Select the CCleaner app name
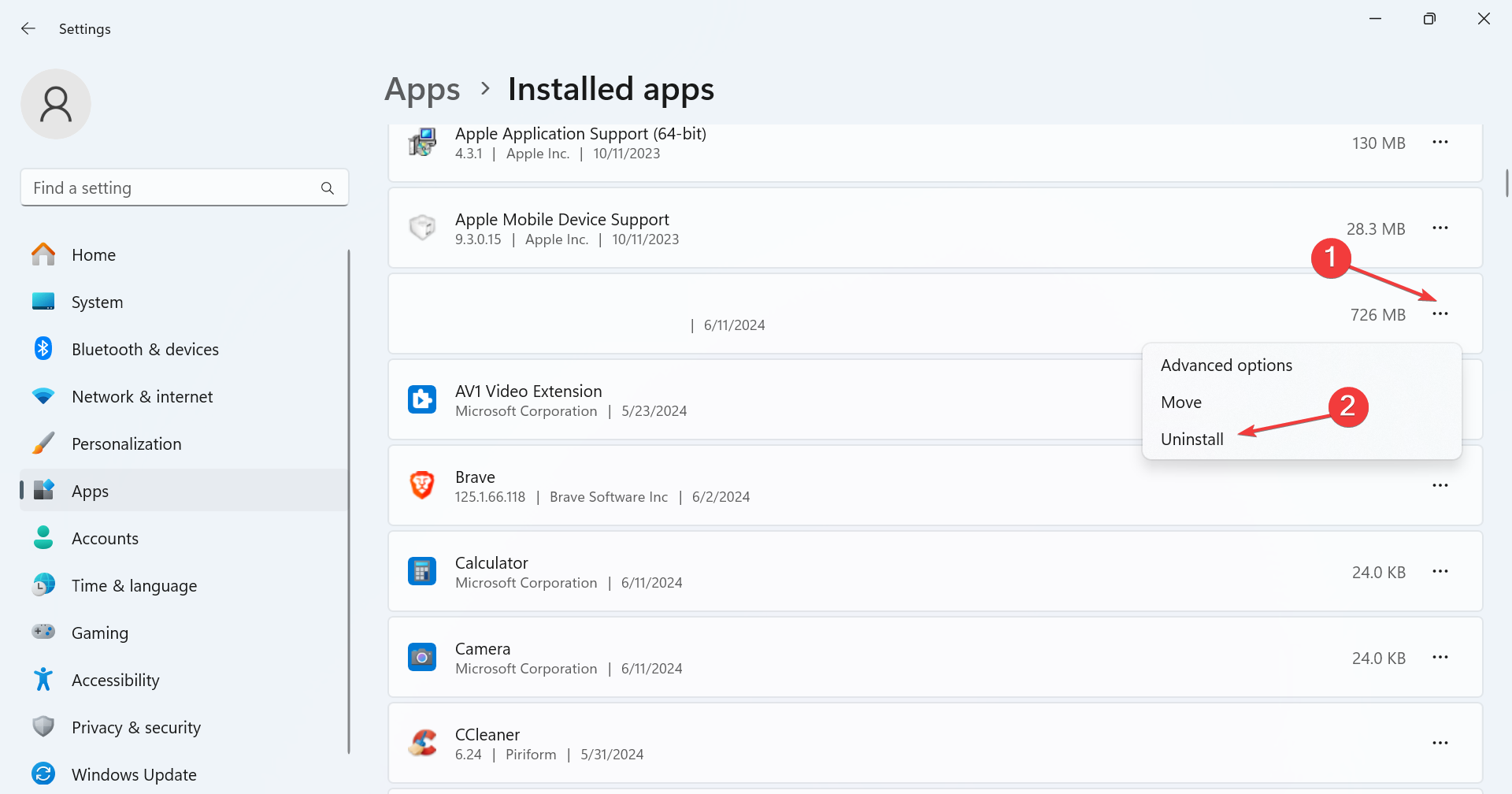Viewport: 1512px width, 794px height. click(x=487, y=735)
